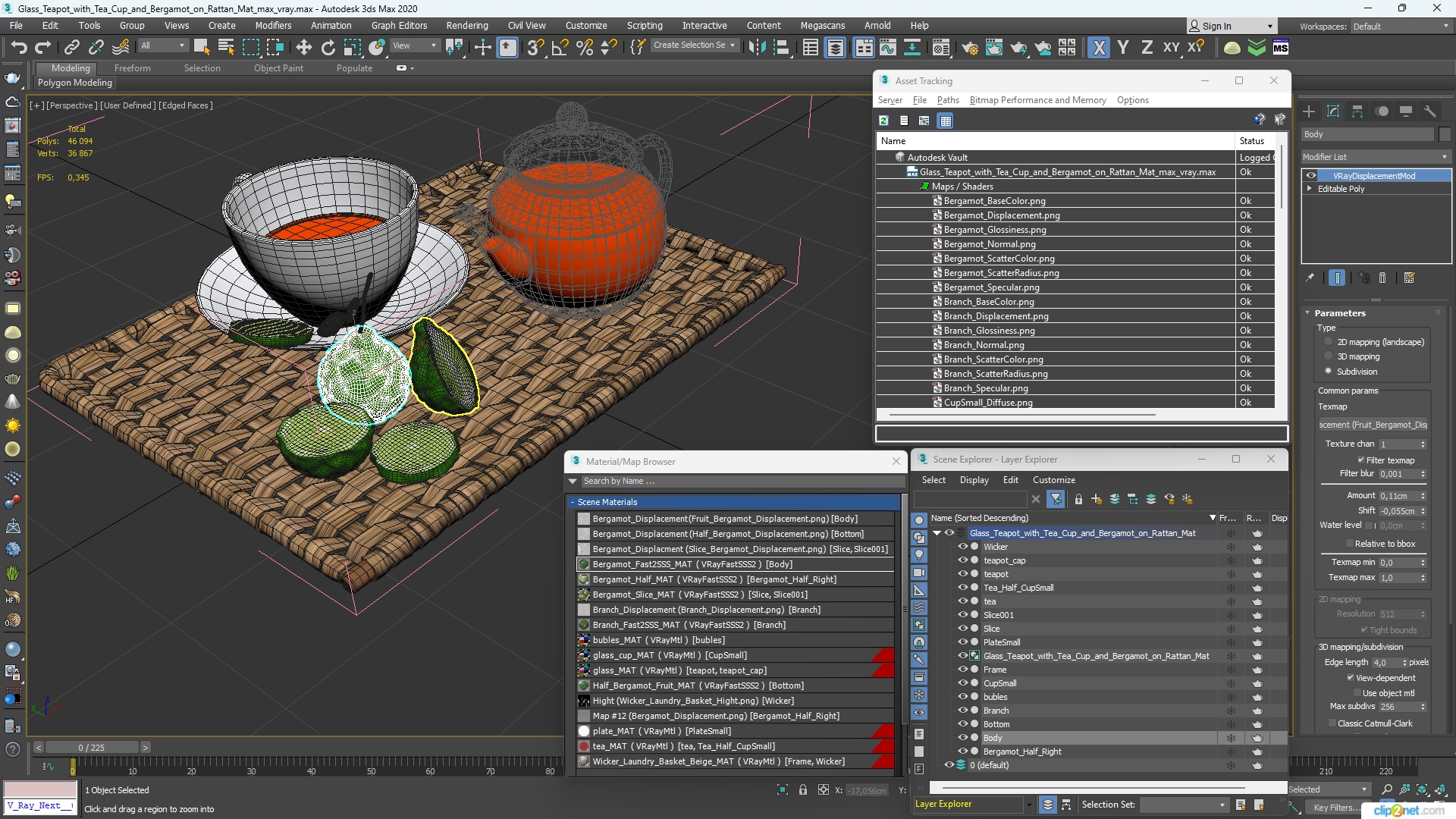Click the Classic Catmull-Clark checkbox

[1332, 723]
